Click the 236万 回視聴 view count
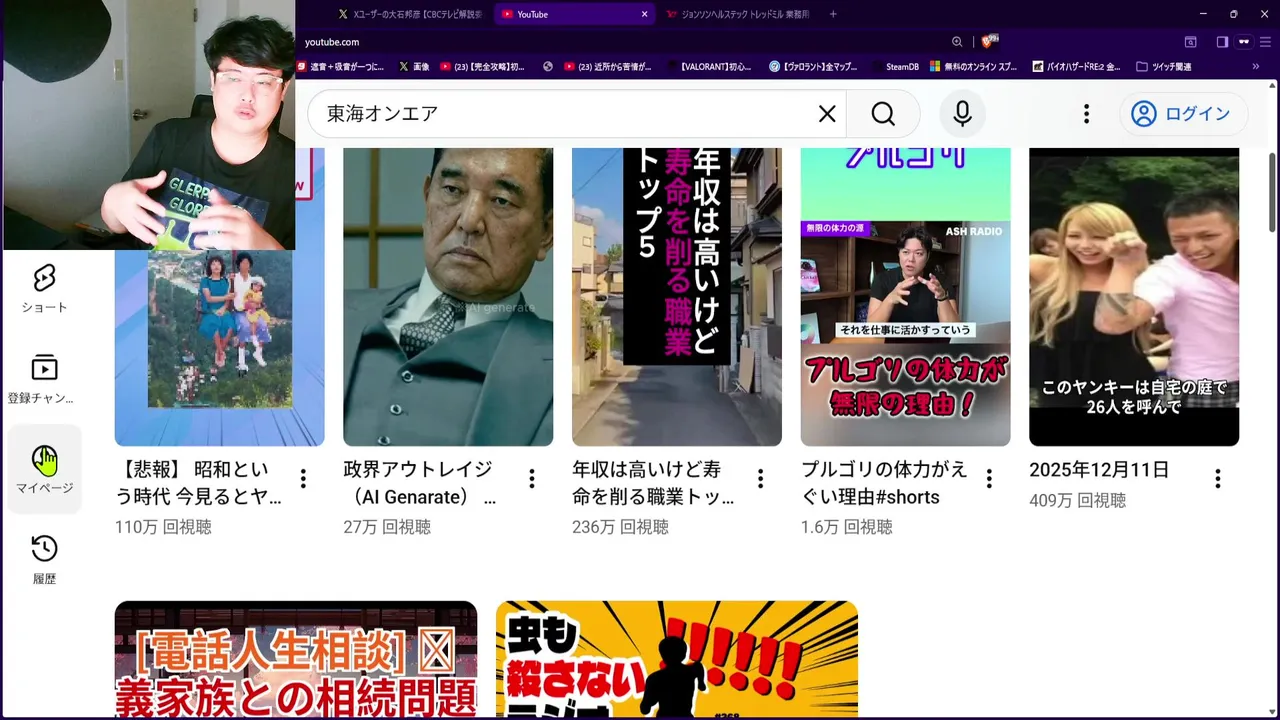The width and height of the screenshot is (1280, 720). [620, 527]
